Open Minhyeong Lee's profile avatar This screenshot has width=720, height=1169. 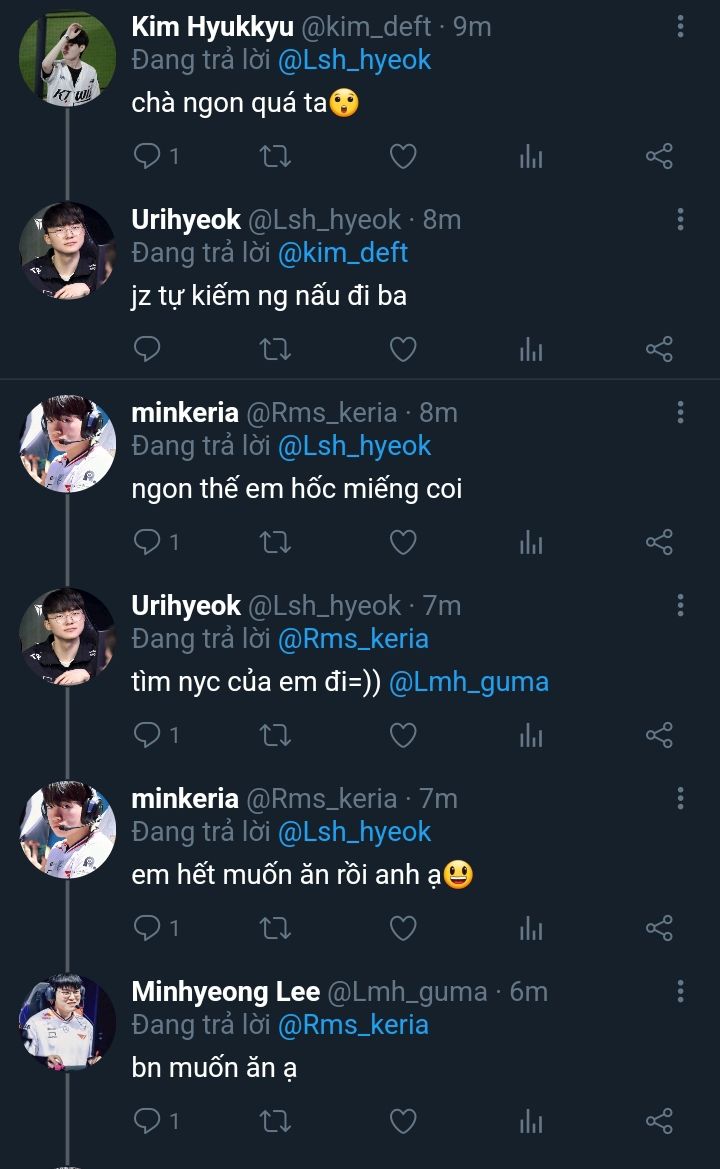click(x=67, y=1023)
